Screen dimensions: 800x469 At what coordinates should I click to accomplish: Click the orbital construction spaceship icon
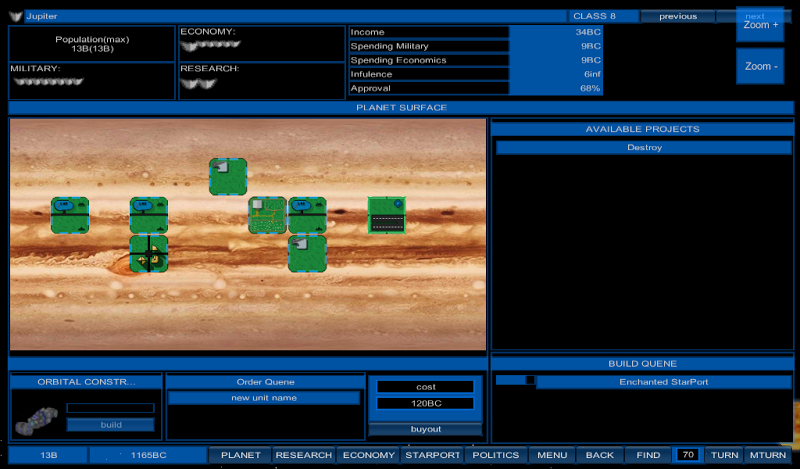click(x=36, y=421)
